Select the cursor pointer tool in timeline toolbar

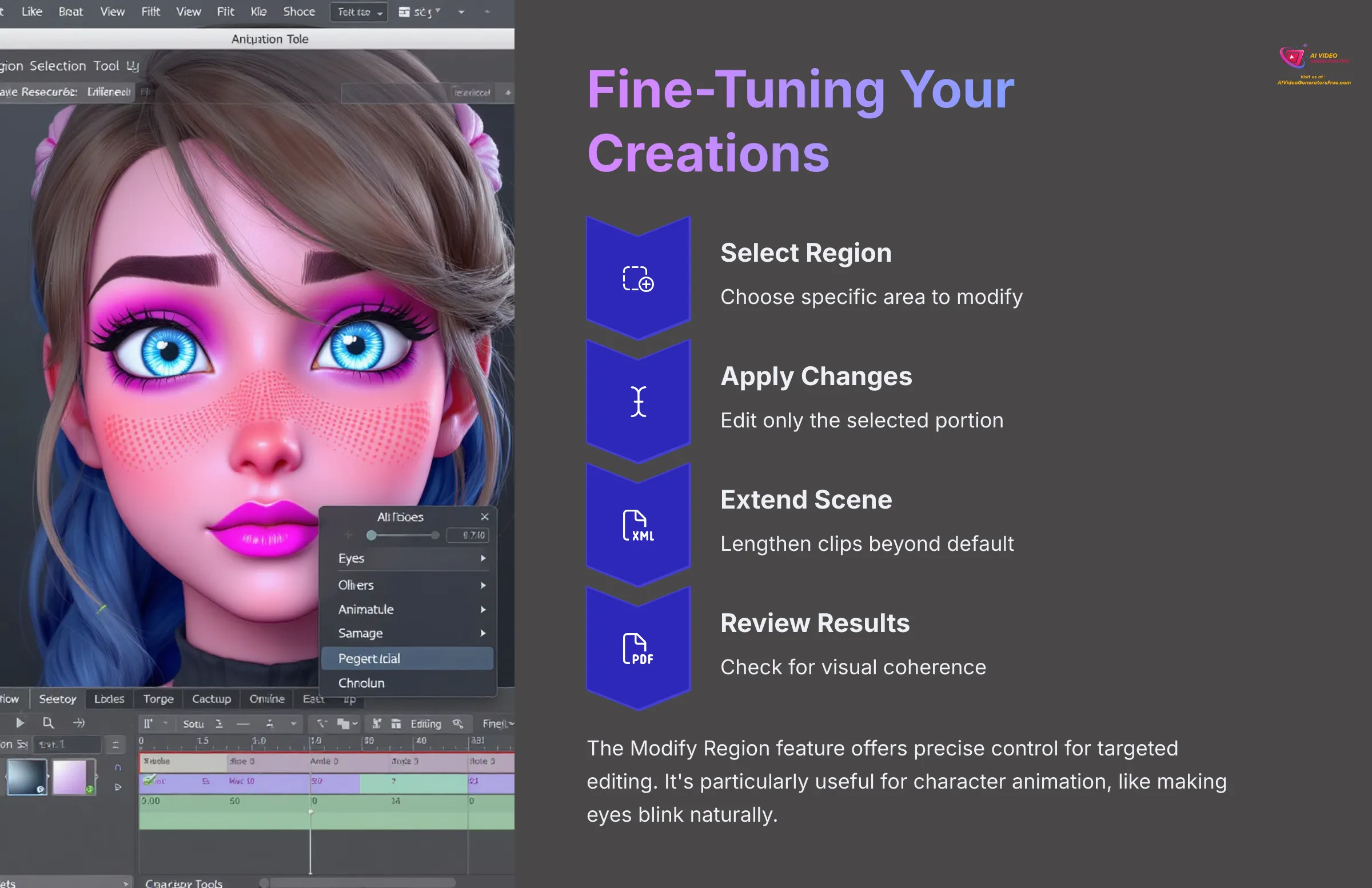click(322, 723)
